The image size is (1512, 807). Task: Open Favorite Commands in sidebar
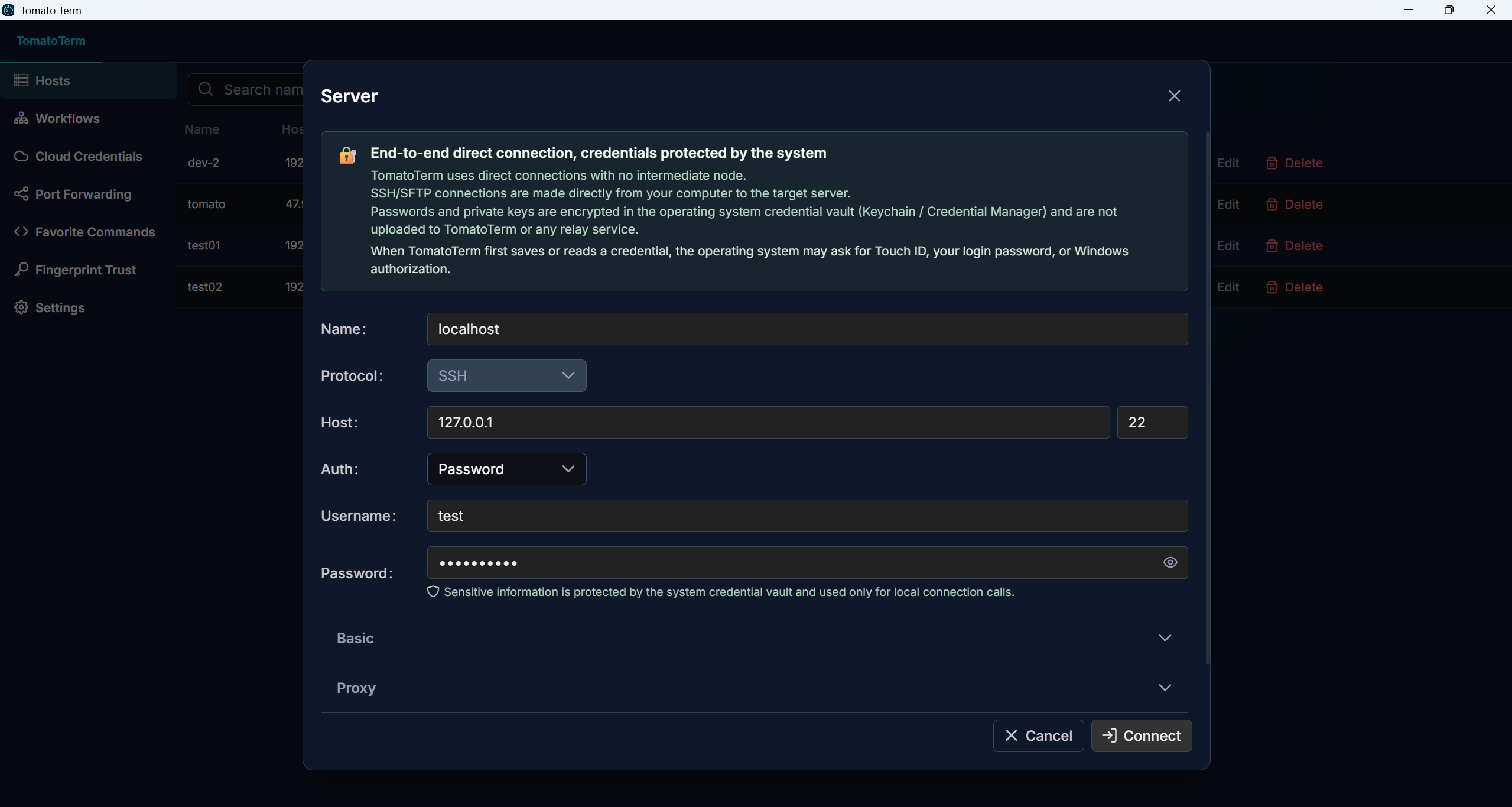point(89,232)
